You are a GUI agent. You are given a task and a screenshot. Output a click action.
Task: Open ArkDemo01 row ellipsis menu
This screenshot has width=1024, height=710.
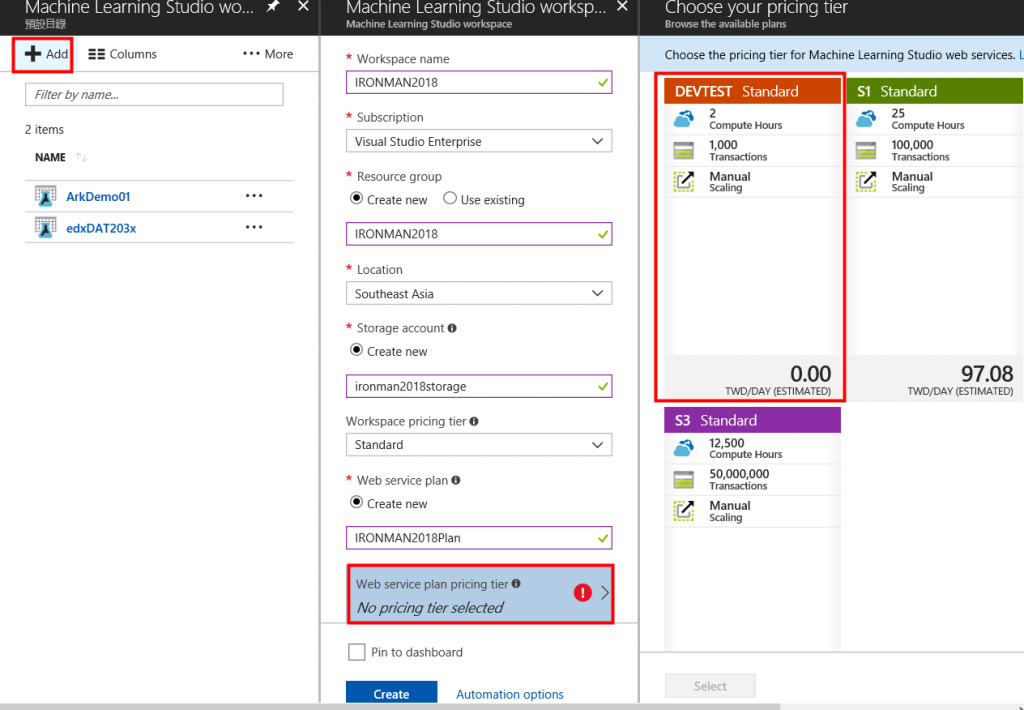[x=254, y=196]
